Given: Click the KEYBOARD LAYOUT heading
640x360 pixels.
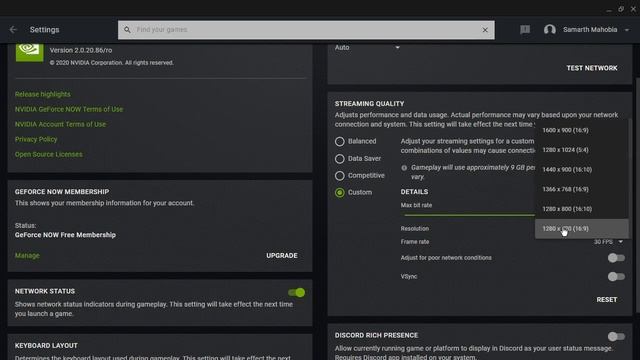Looking at the screenshot, I should point(46,346).
